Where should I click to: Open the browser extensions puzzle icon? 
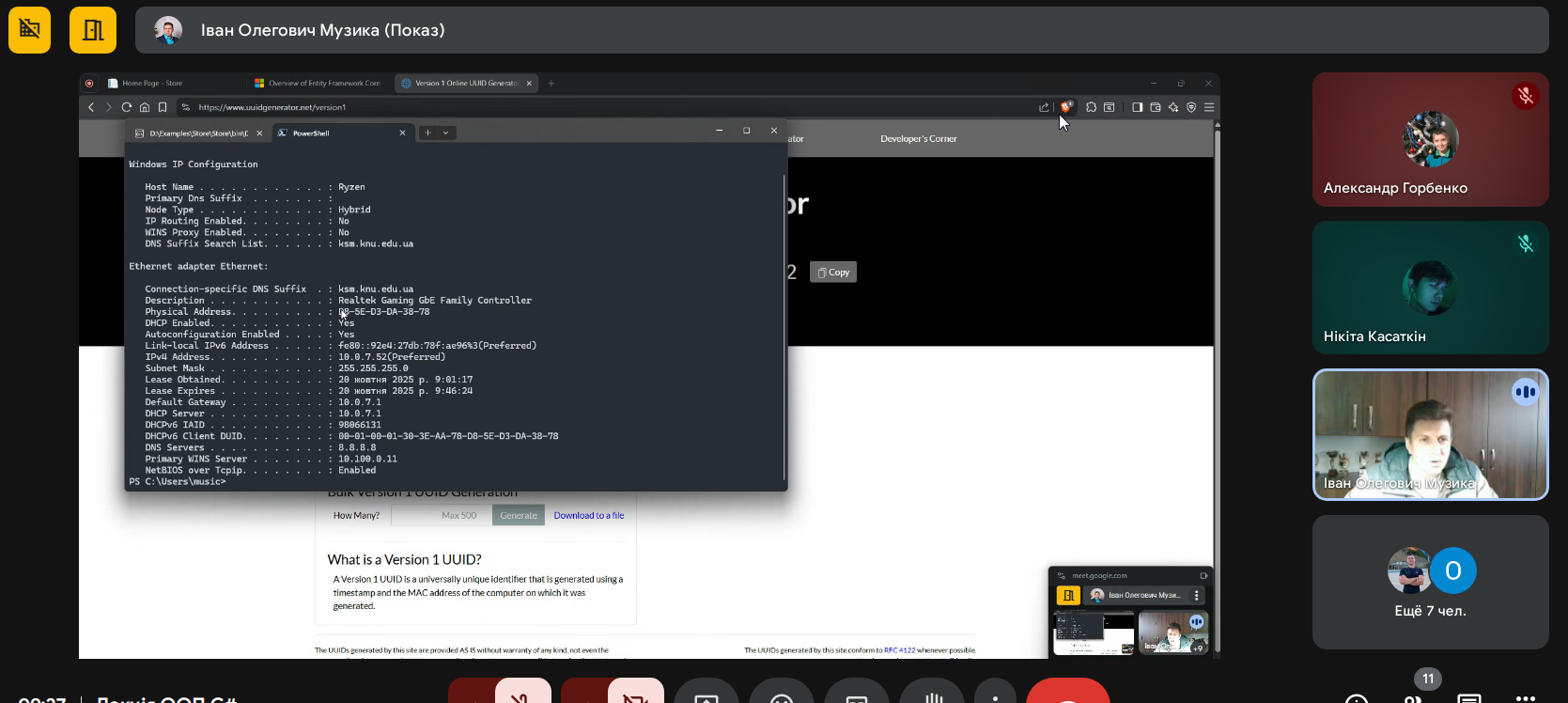[x=1091, y=107]
